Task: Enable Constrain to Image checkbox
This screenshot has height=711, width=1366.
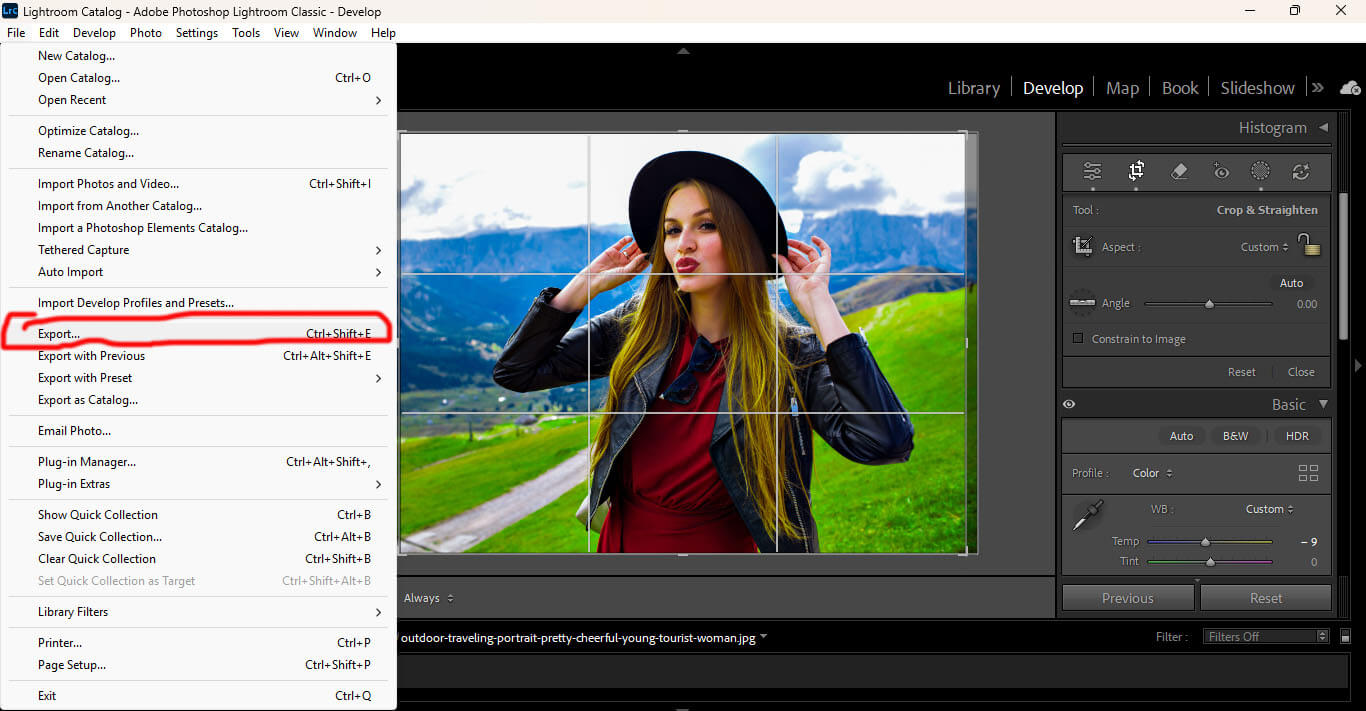Action: [1078, 339]
